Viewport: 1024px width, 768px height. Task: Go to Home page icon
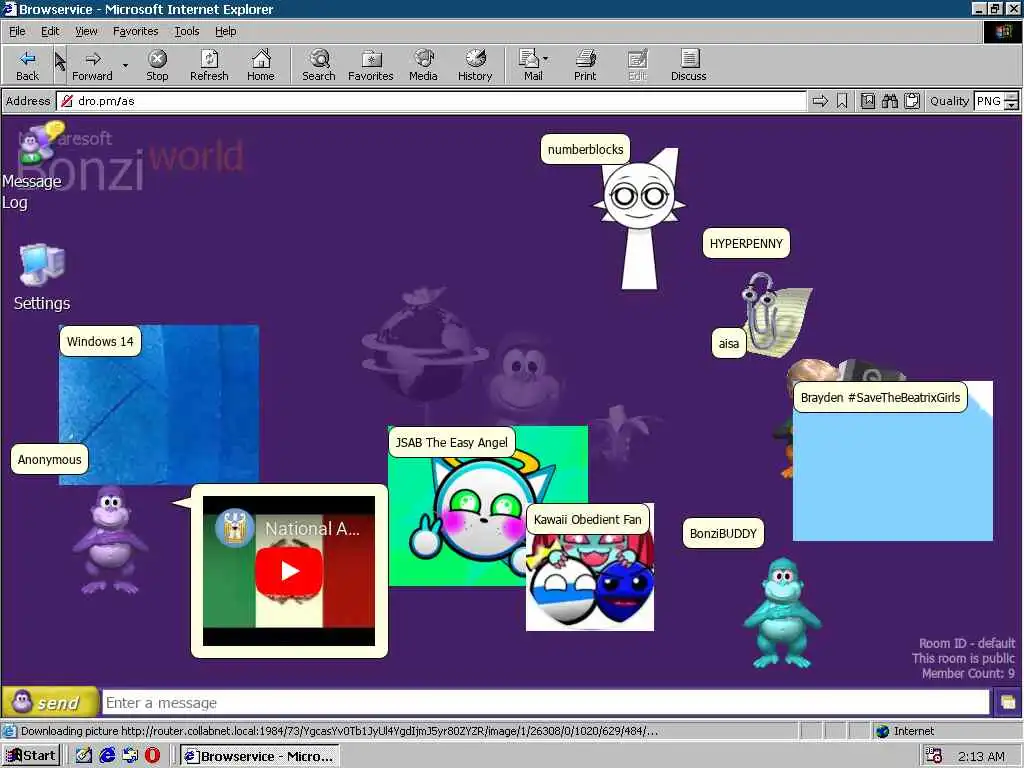pos(261,65)
